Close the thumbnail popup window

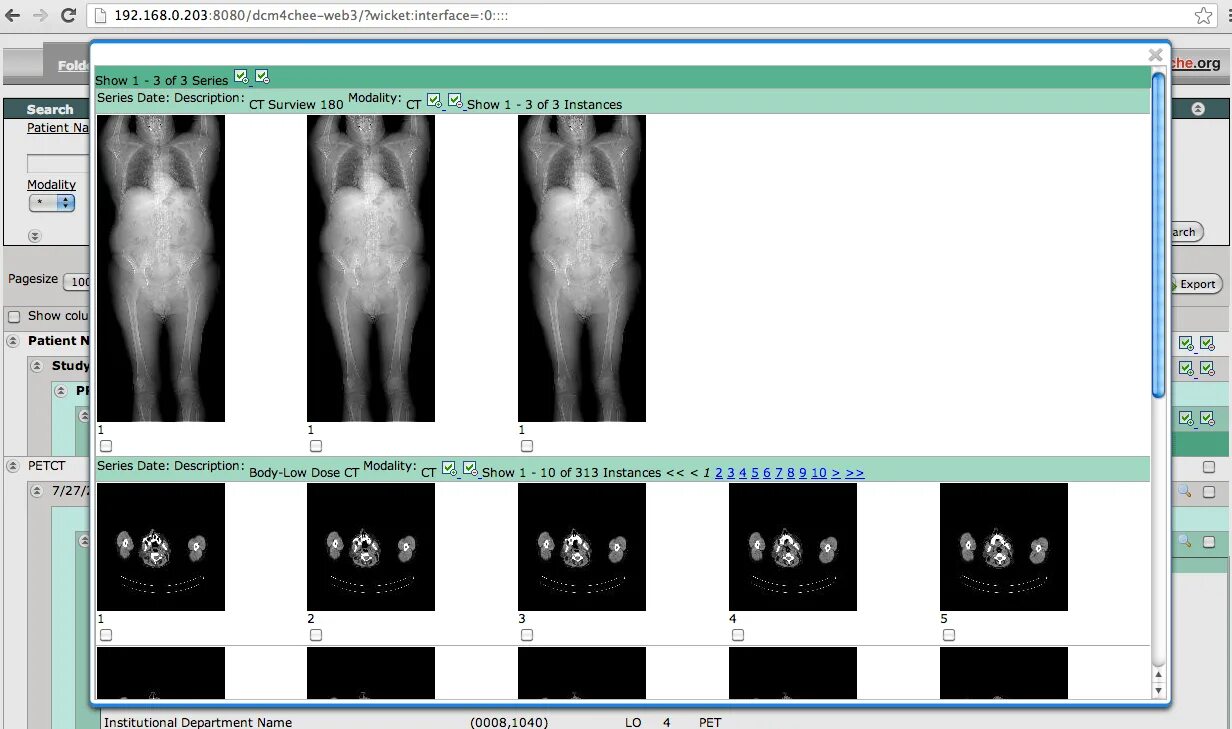click(1156, 55)
